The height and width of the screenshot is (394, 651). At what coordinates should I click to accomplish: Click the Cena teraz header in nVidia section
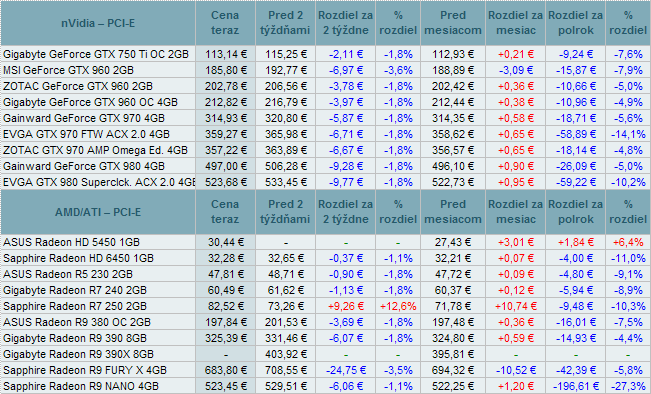pos(225,23)
